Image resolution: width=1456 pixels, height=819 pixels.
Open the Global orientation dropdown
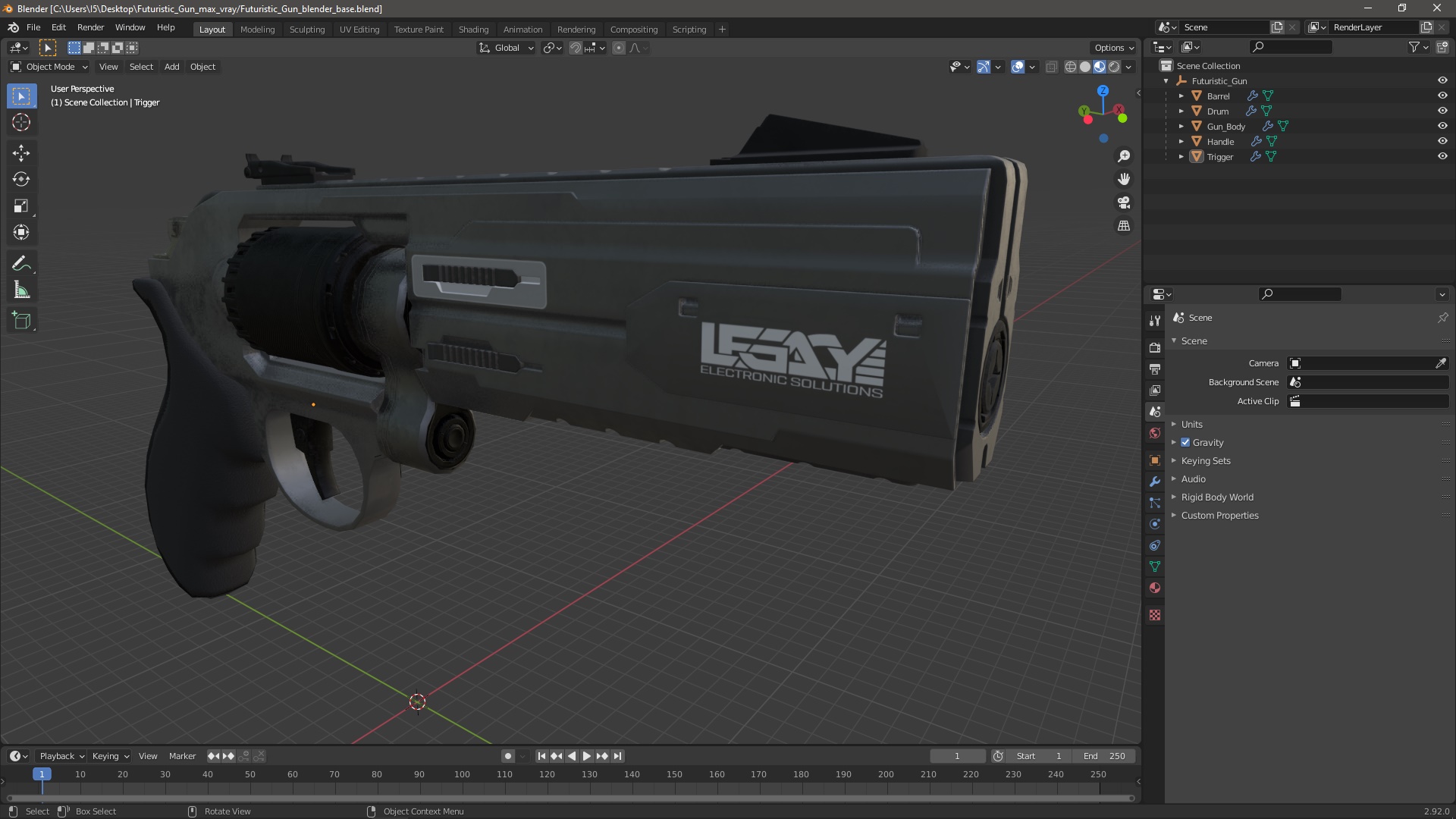[506, 48]
